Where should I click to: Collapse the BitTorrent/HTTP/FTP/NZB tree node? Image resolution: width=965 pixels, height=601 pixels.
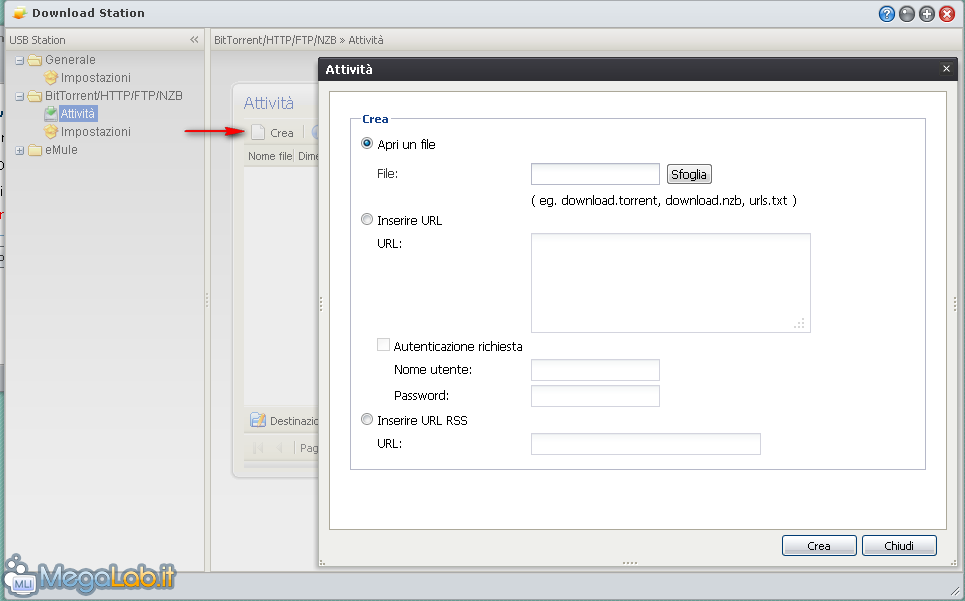pos(20,96)
